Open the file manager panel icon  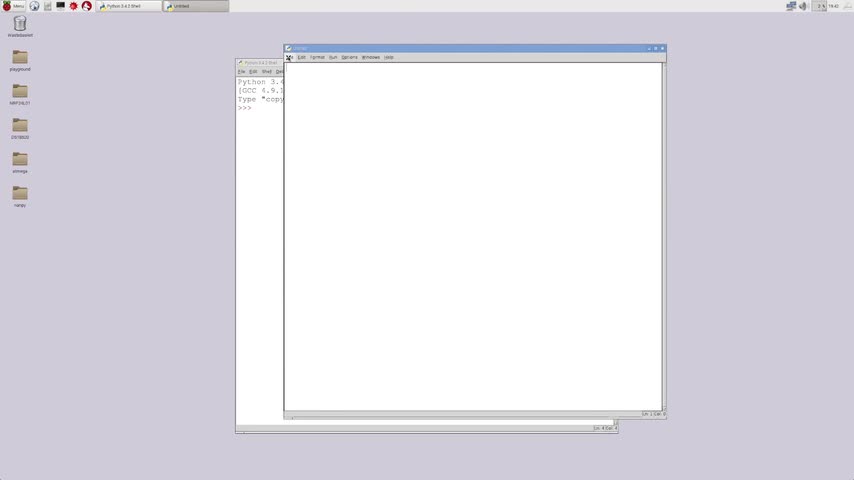(47, 6)
